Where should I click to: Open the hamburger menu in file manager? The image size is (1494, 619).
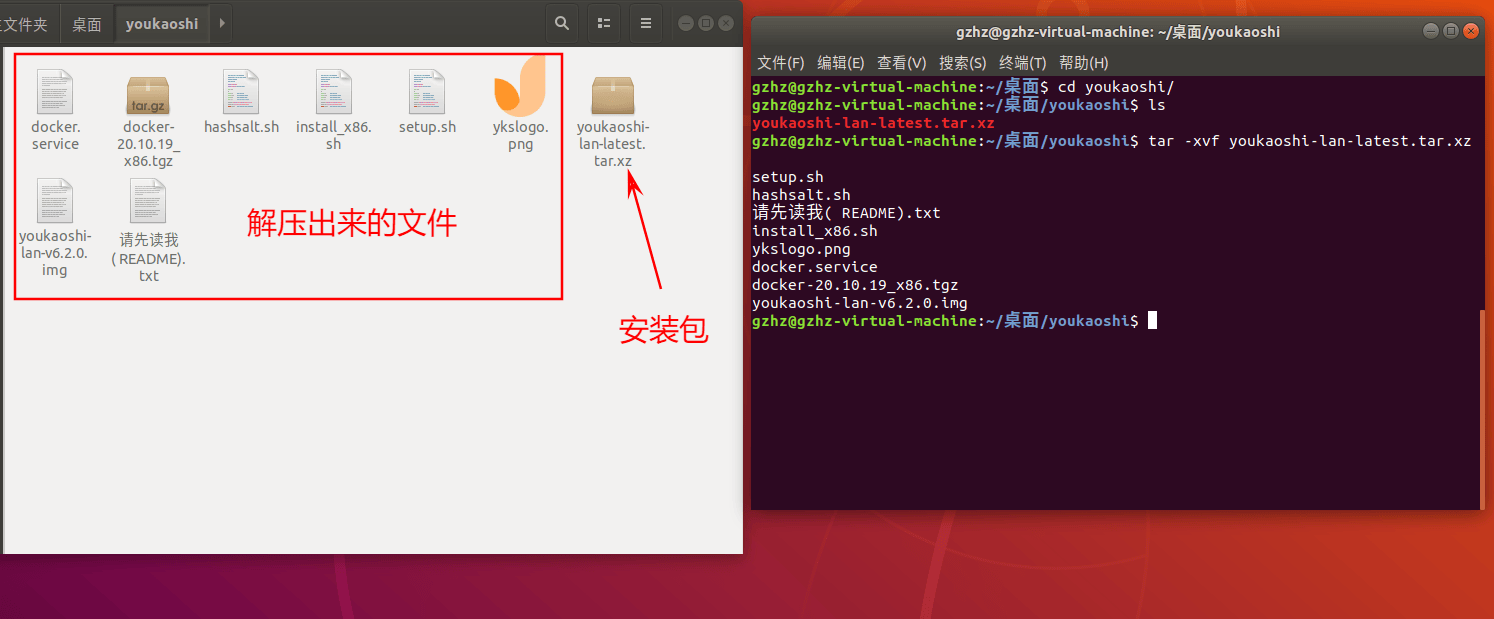pyautogui.click(x=646, y=23)
